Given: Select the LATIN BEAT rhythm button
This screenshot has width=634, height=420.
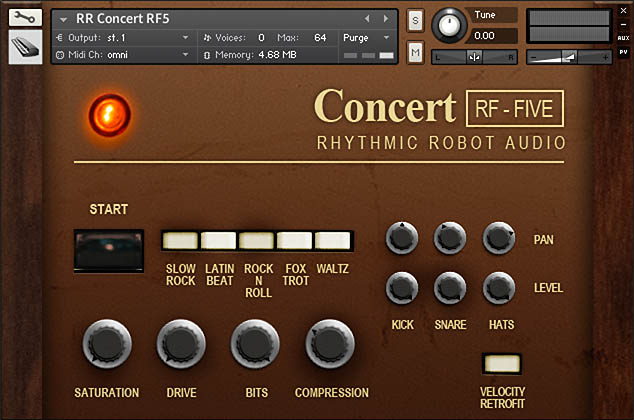Looking at the screenshot, I should tap(218, 240).
